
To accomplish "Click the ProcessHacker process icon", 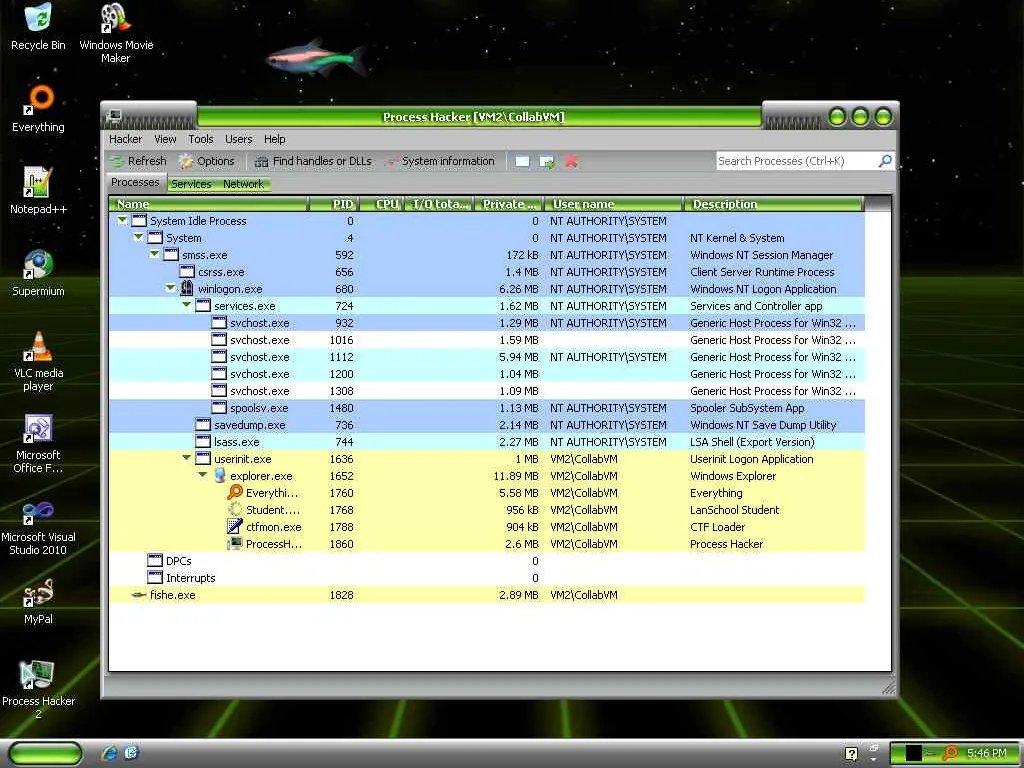I will point(235,543).
